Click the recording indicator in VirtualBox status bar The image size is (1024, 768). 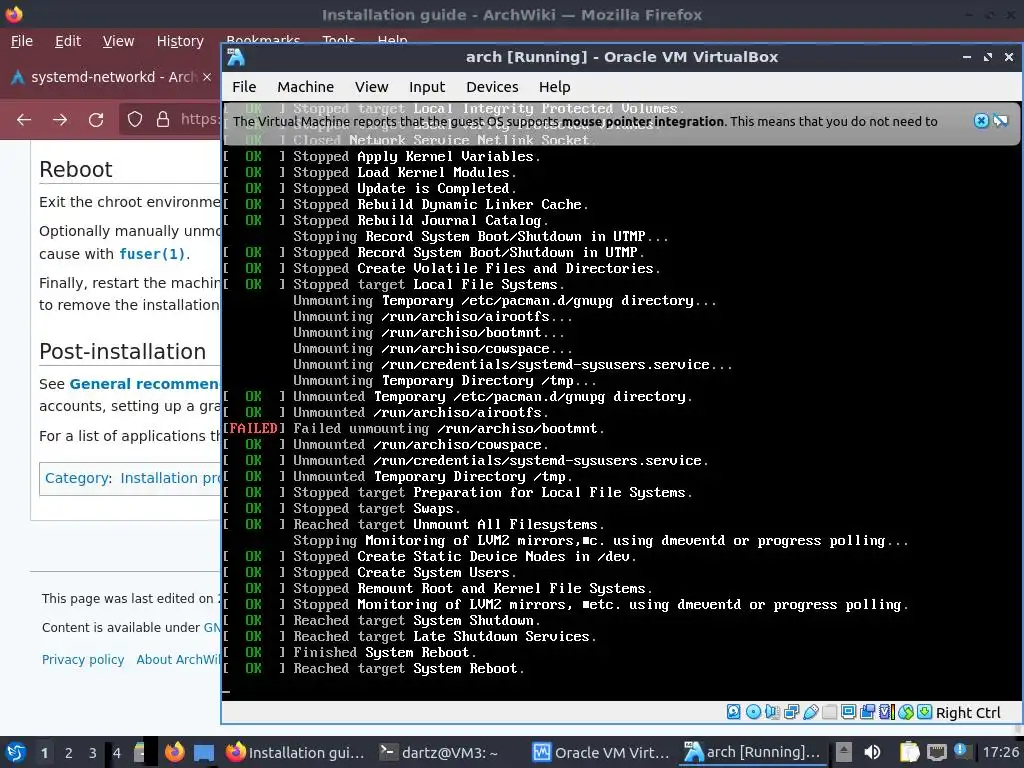tap(867, 712)
